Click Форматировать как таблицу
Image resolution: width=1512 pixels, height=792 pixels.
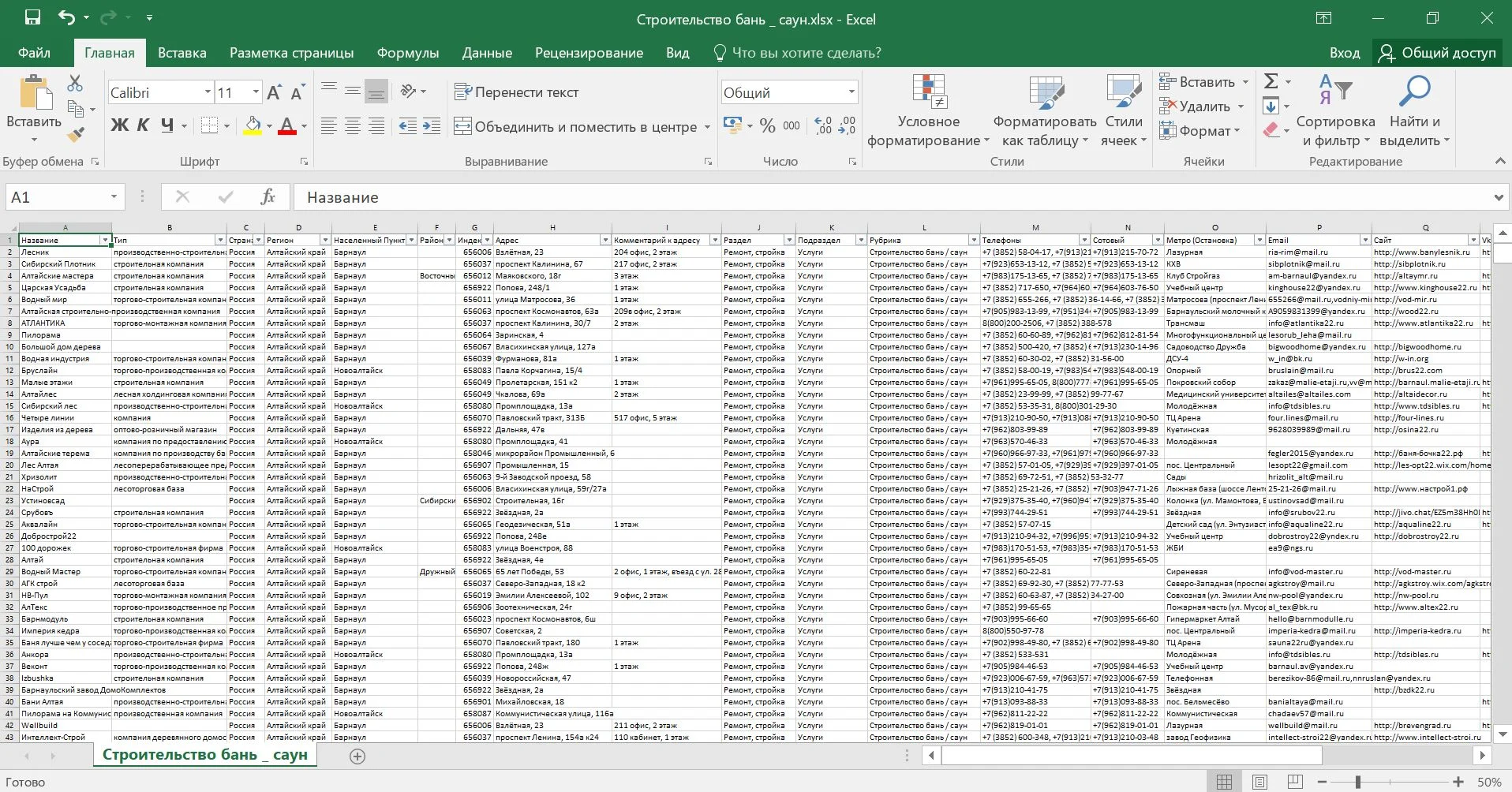(1045, 111)
